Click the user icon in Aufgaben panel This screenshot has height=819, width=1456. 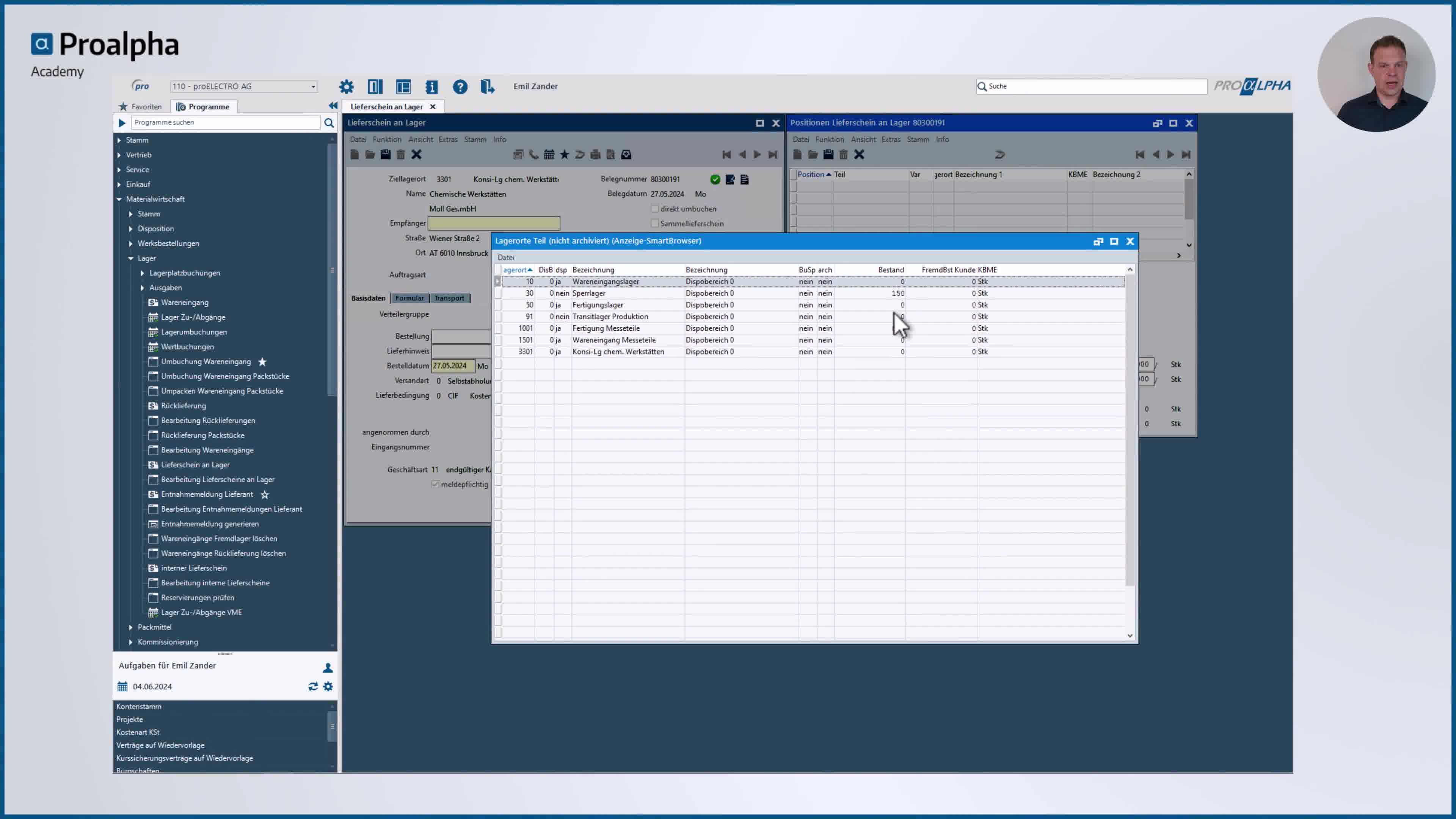[327, 667]
